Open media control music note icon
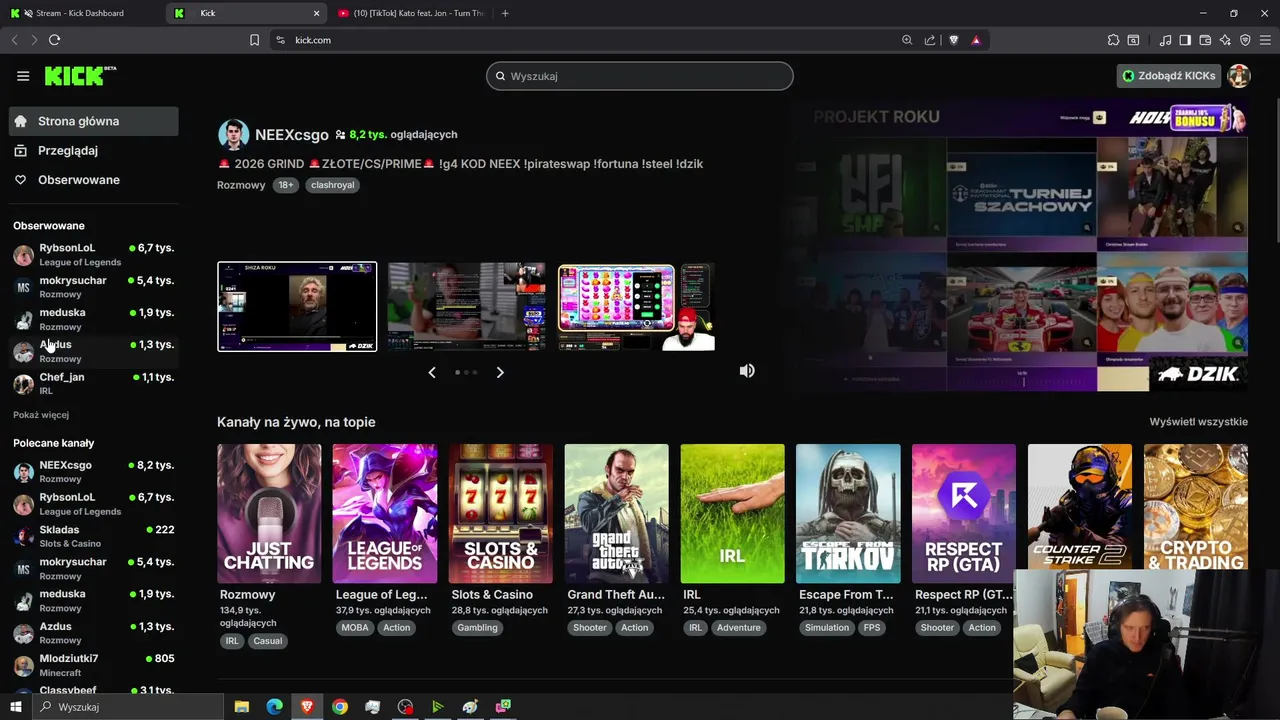Screen dimensions: 1280x720 coord(1165,40)
